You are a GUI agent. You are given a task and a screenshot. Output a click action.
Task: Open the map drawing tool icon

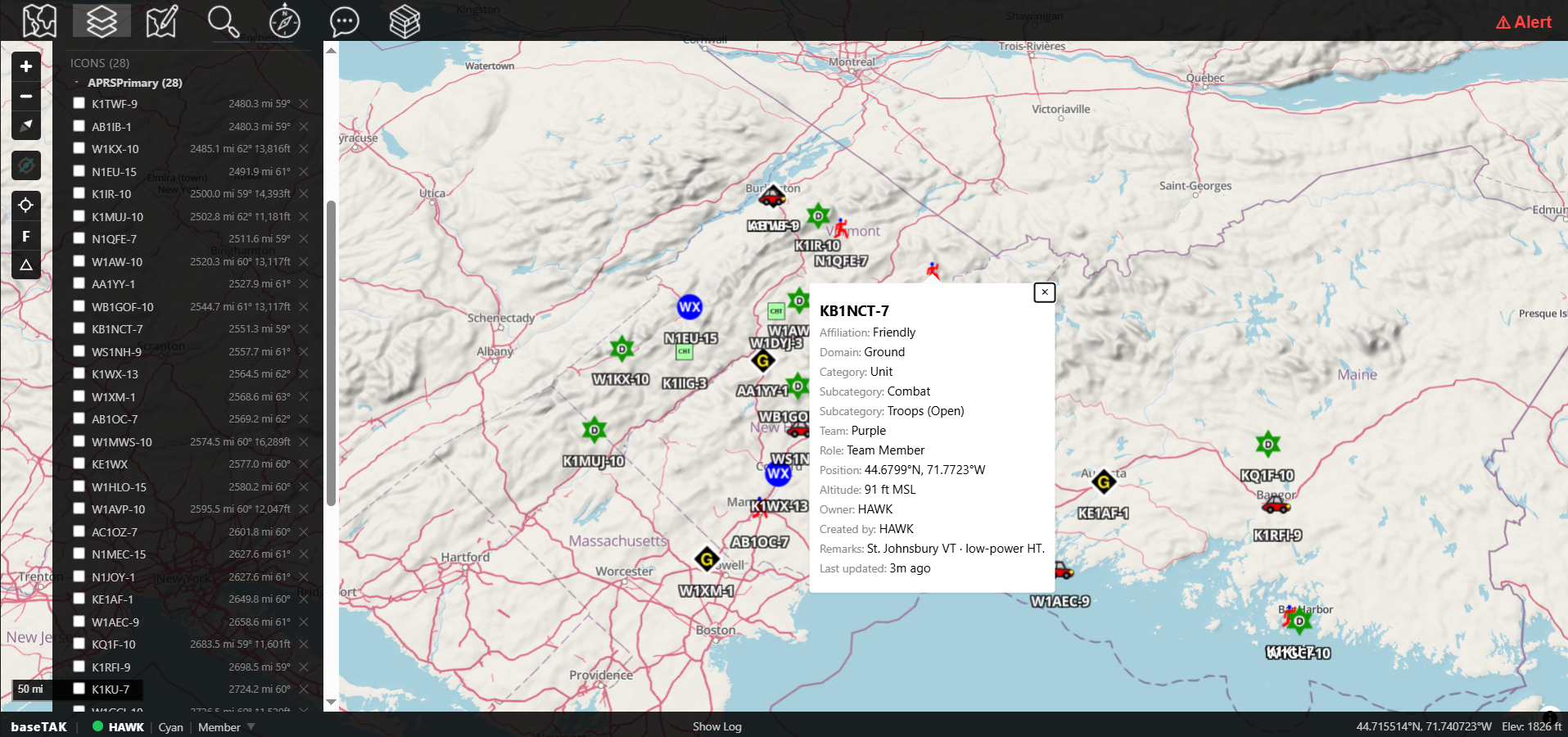pyautogui.click(x=161, y=20)
